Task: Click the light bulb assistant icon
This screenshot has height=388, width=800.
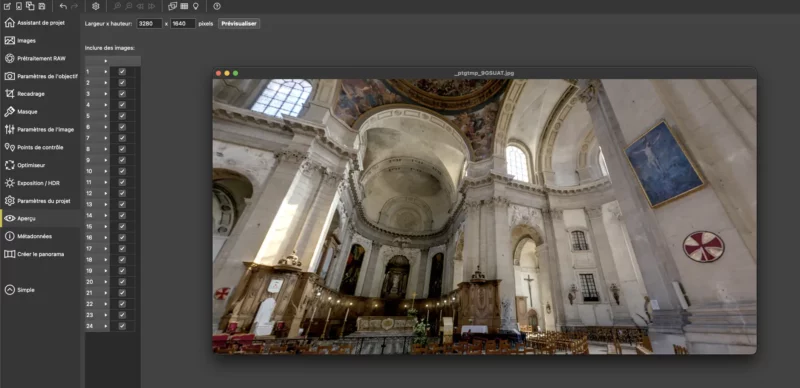Action: point(195,6)
